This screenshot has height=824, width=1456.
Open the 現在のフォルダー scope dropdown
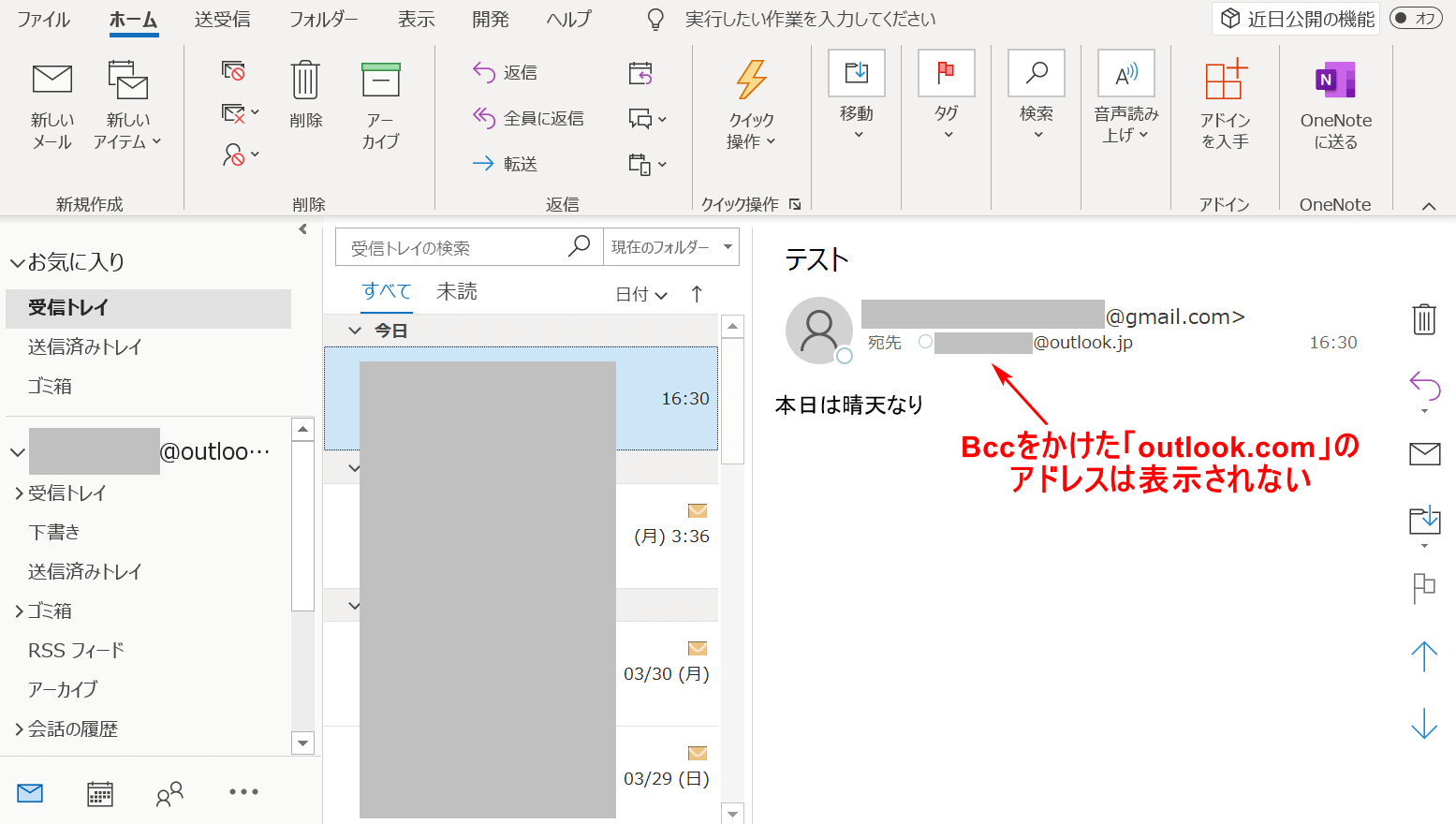pos(671,247)
